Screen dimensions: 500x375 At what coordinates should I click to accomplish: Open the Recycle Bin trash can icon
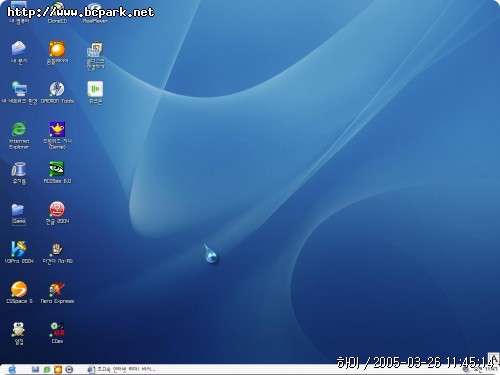point(19,173)
